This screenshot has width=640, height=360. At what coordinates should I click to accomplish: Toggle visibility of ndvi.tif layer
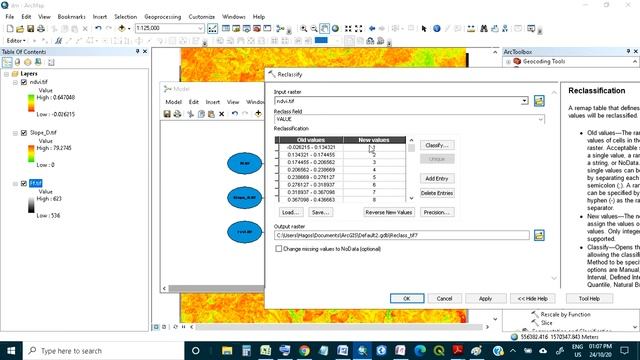[x=24, y=82]
